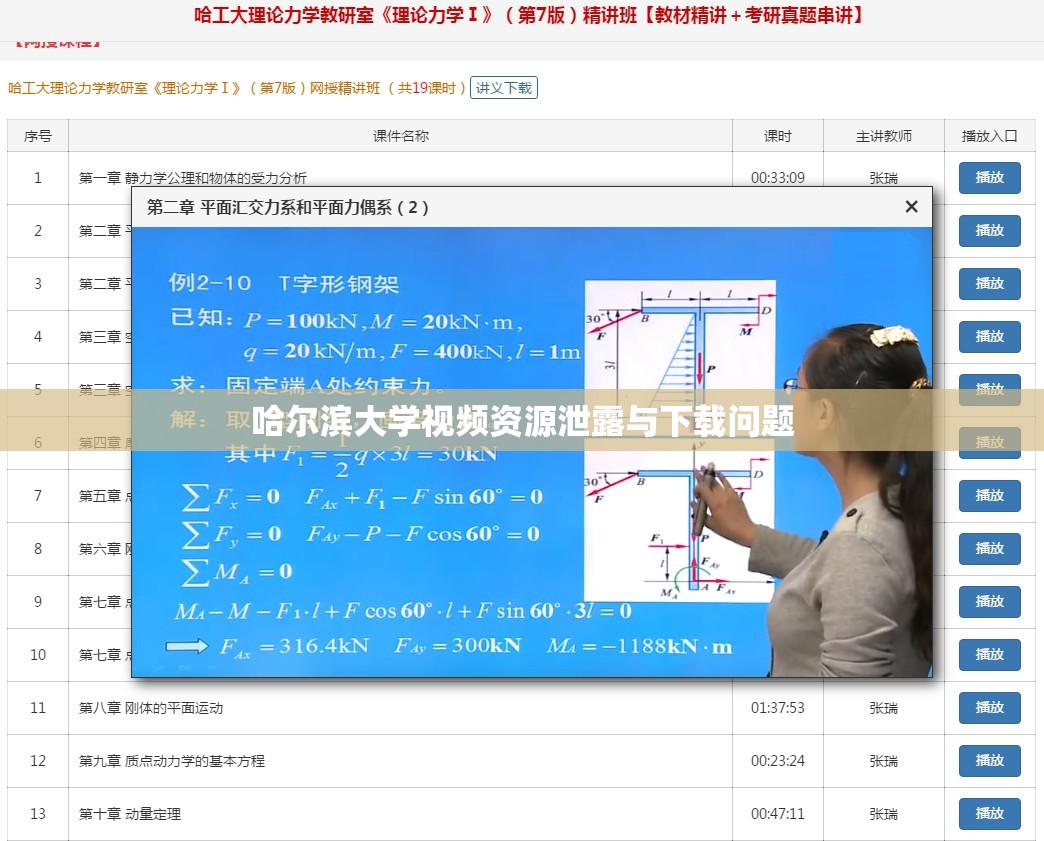Click duration 00:23:24 in row 12
The height and width of the screenshot is (841, 1044).
[x=778, y=760]
